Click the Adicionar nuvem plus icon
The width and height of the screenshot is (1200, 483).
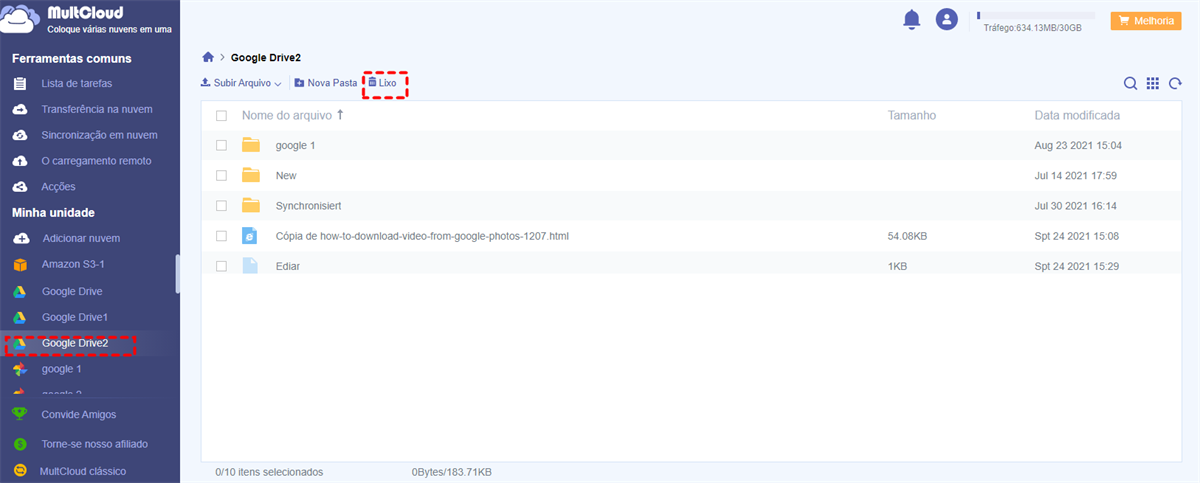19,239
